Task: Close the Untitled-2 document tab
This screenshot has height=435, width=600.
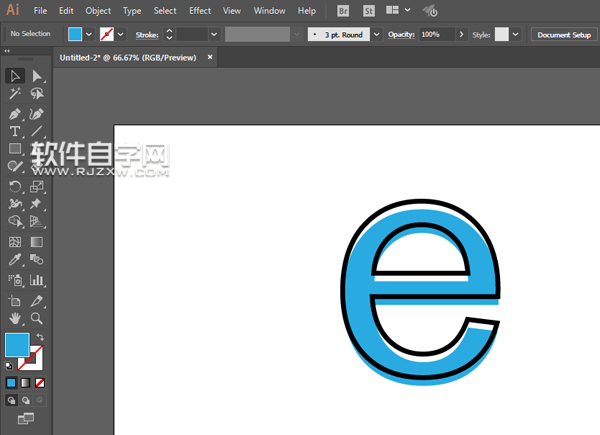Action: 210,57
